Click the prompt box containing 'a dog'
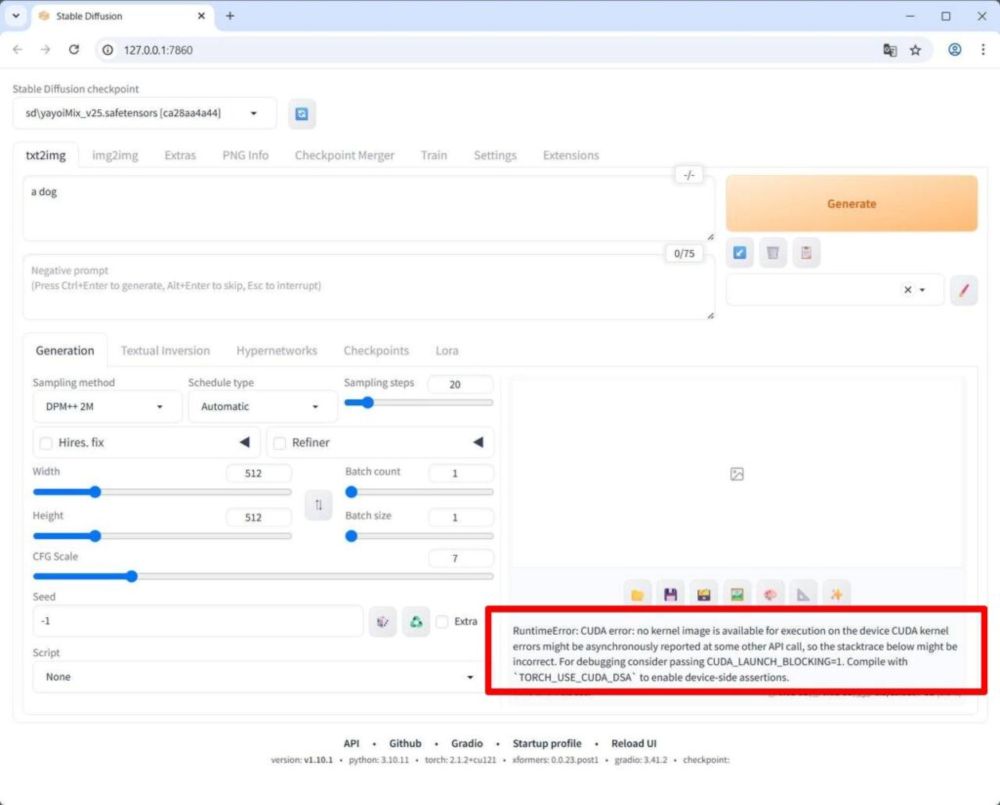The width and height of the screenshot is (1000, 805). 368,209
